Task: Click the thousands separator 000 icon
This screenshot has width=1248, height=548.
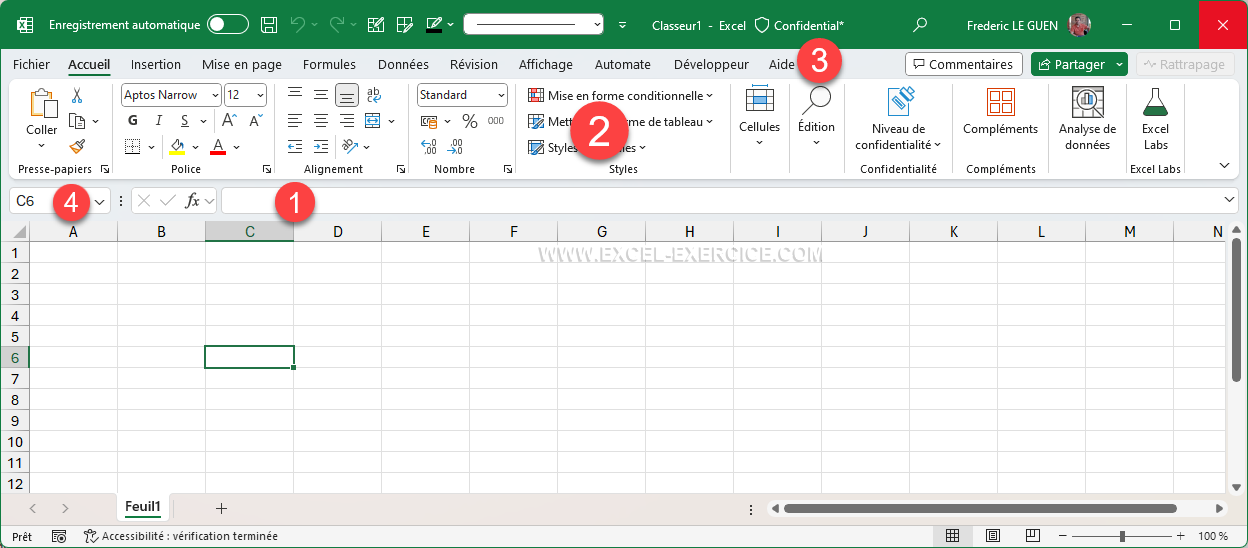Action: (496, 121)
